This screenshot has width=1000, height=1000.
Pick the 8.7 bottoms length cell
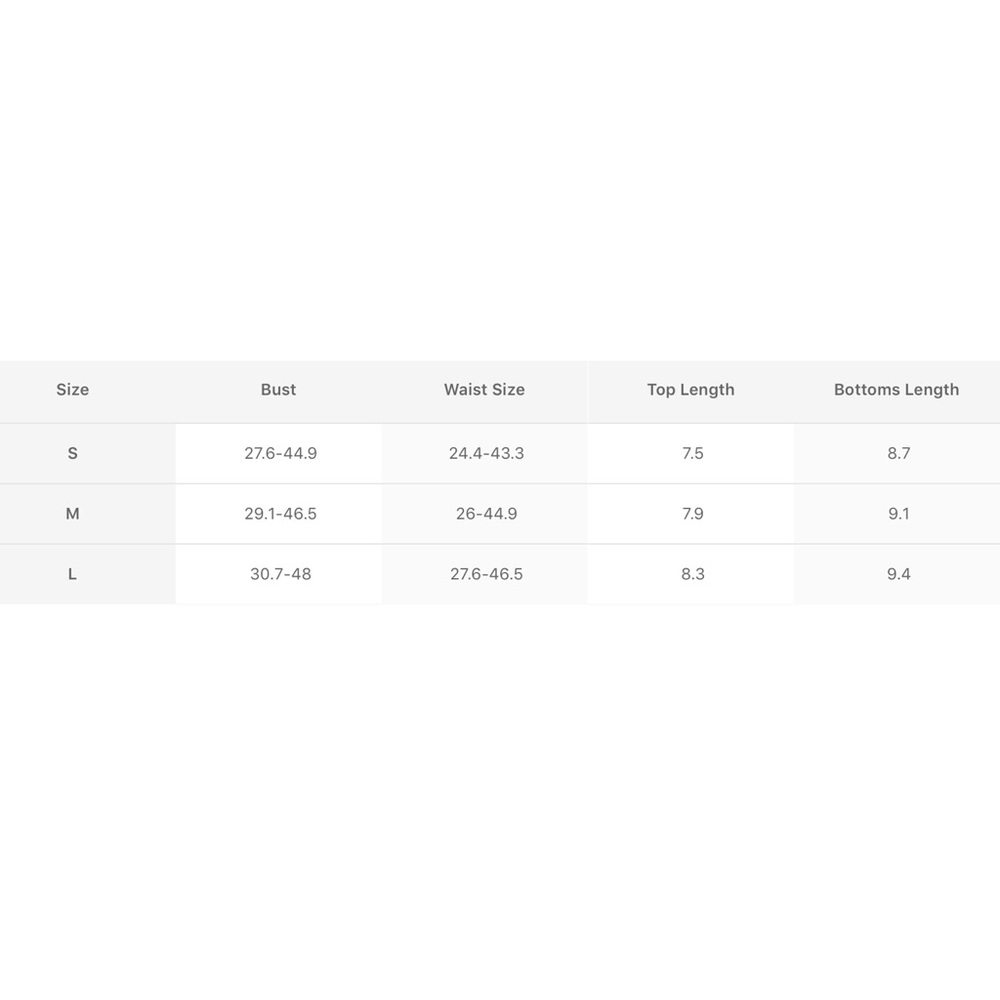(x=898, y=453)
